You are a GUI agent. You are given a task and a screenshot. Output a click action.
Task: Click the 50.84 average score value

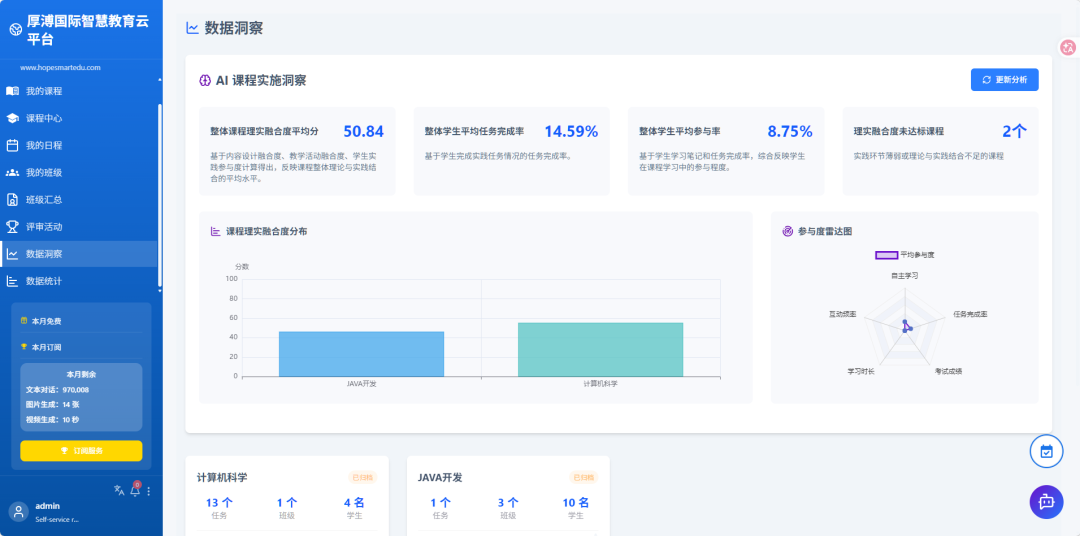click(x=363, y=132)
